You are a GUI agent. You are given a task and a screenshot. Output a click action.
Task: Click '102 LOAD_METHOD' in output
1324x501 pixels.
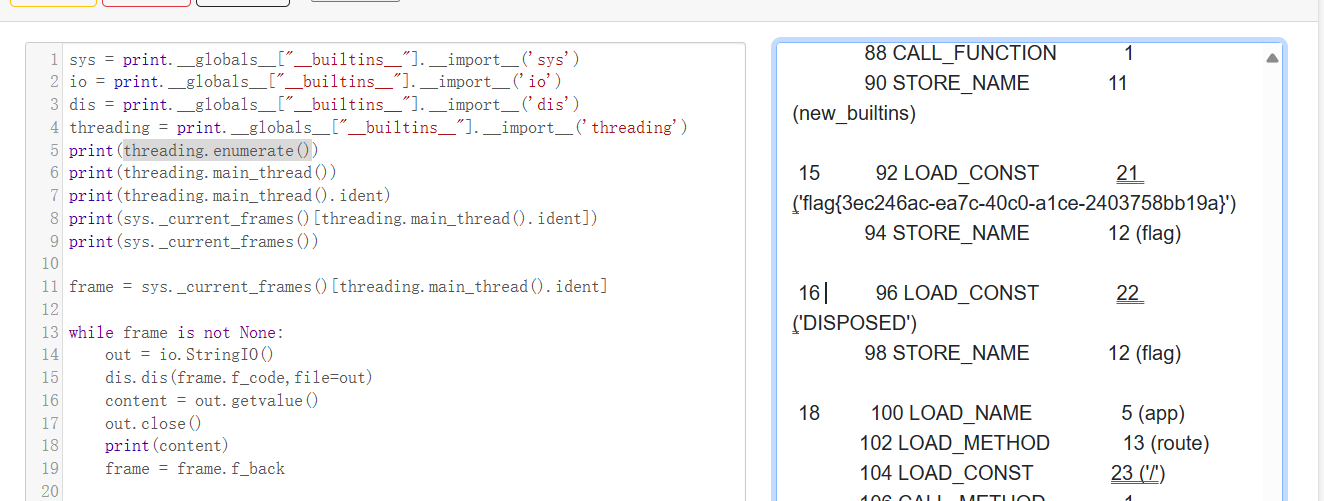(x=955, y=443)
